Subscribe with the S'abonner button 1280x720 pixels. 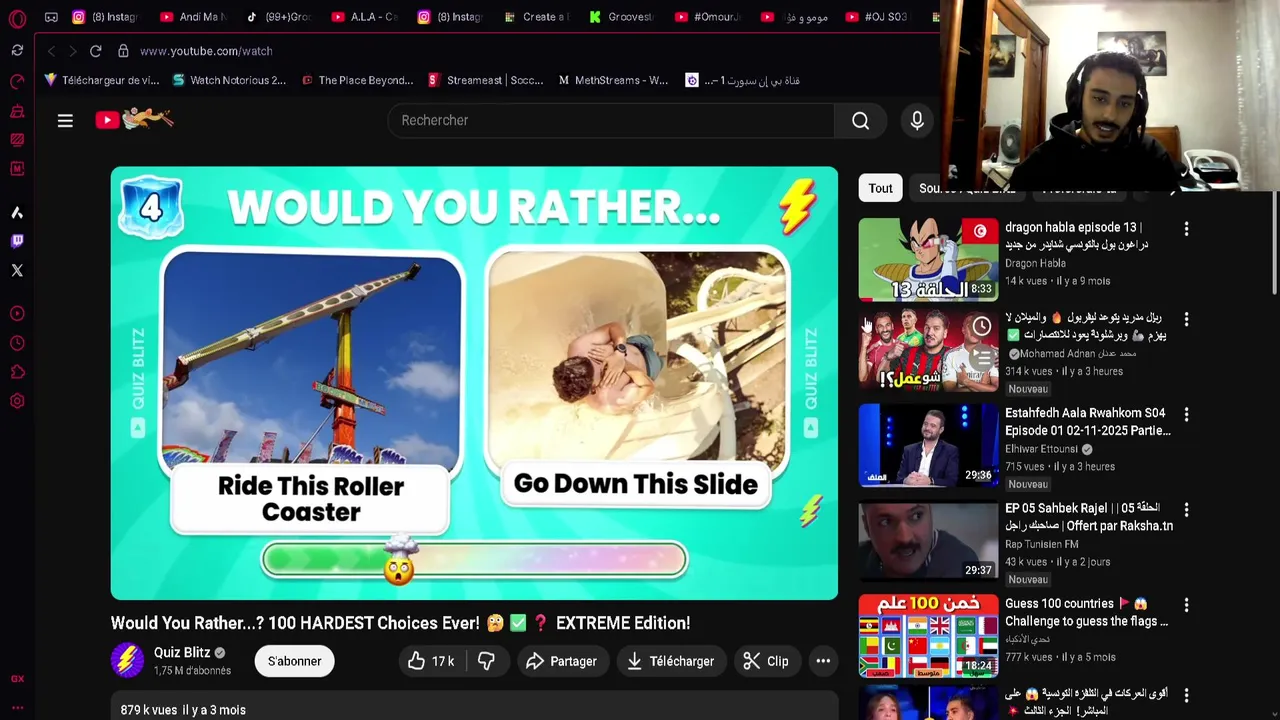295,661
